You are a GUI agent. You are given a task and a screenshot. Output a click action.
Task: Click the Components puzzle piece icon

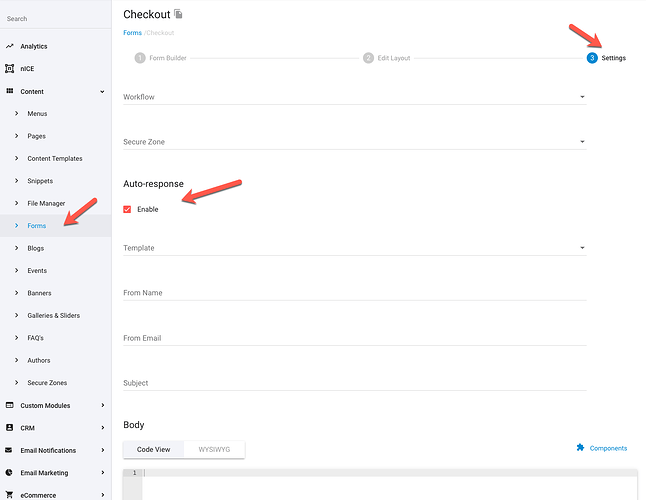(x=580, y=447)
